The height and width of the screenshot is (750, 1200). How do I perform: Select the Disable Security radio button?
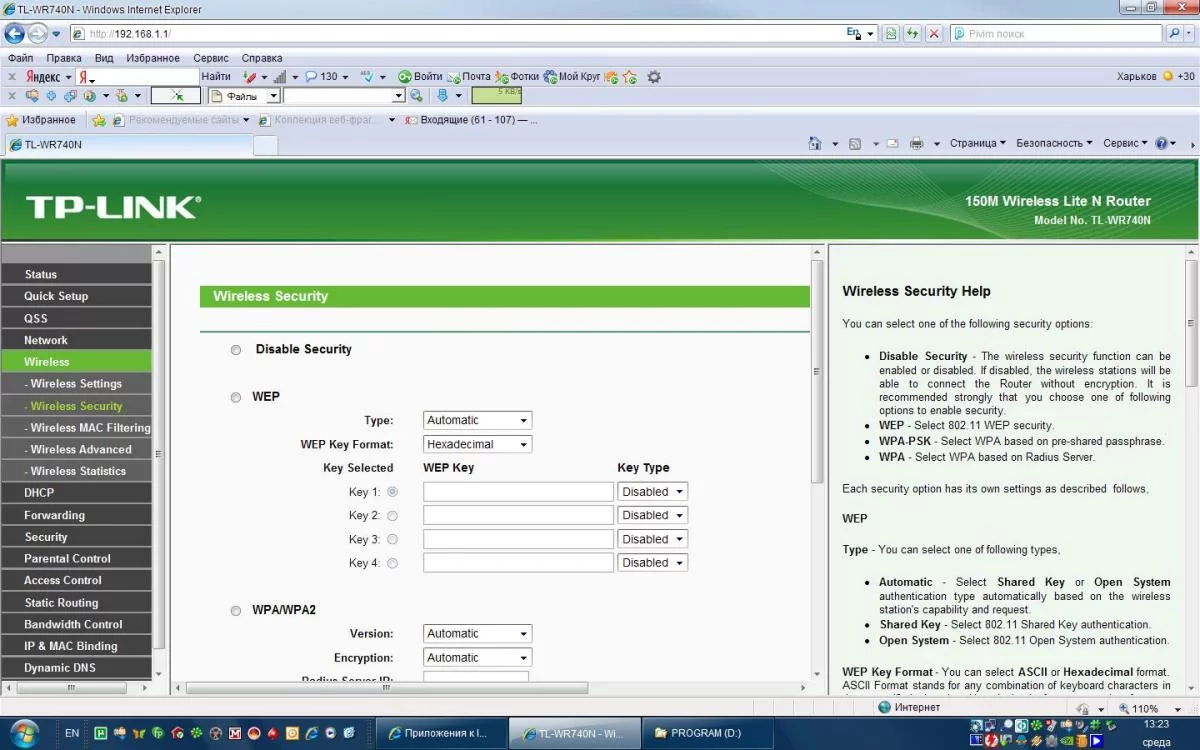(x=236, y=350)
